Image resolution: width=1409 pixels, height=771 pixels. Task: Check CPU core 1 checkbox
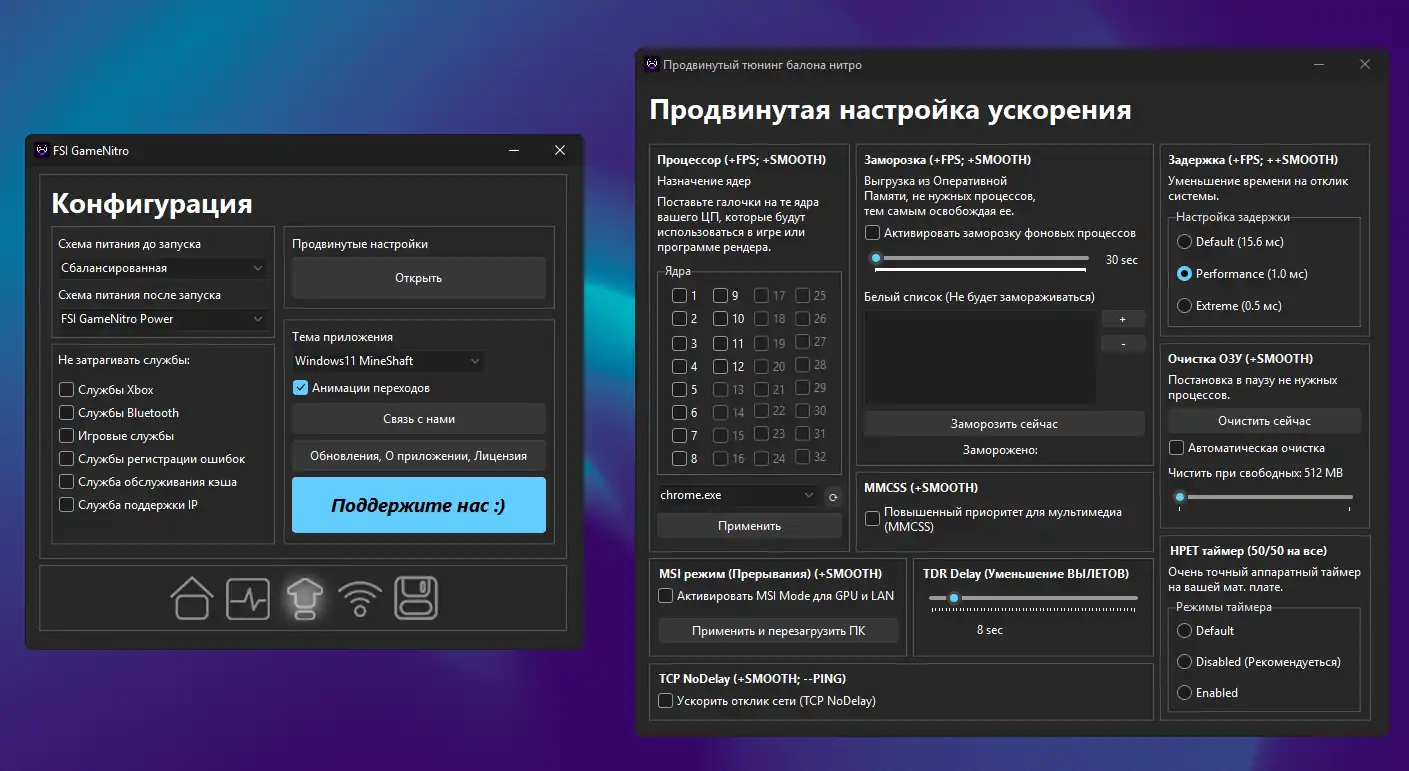(x=679, y=296)
